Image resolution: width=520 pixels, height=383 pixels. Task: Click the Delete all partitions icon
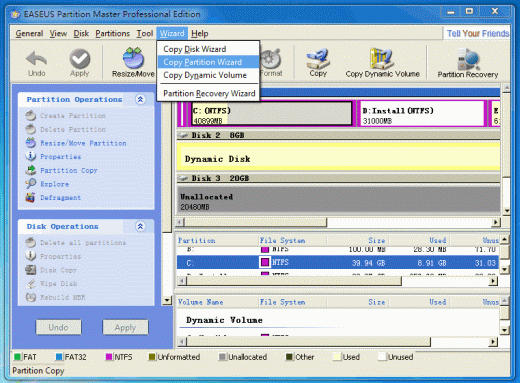click(x=31, y=242)
